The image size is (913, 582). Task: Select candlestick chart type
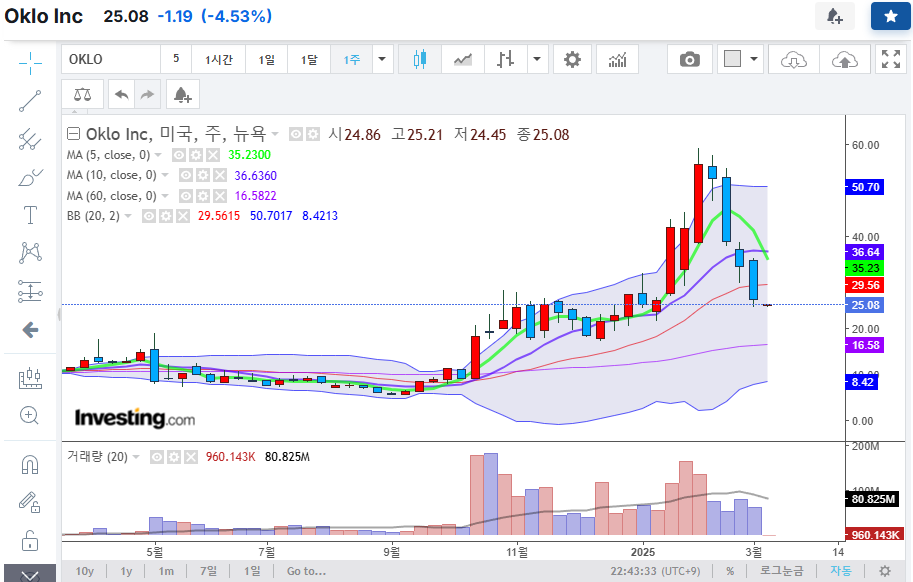(x=419, y=59)
